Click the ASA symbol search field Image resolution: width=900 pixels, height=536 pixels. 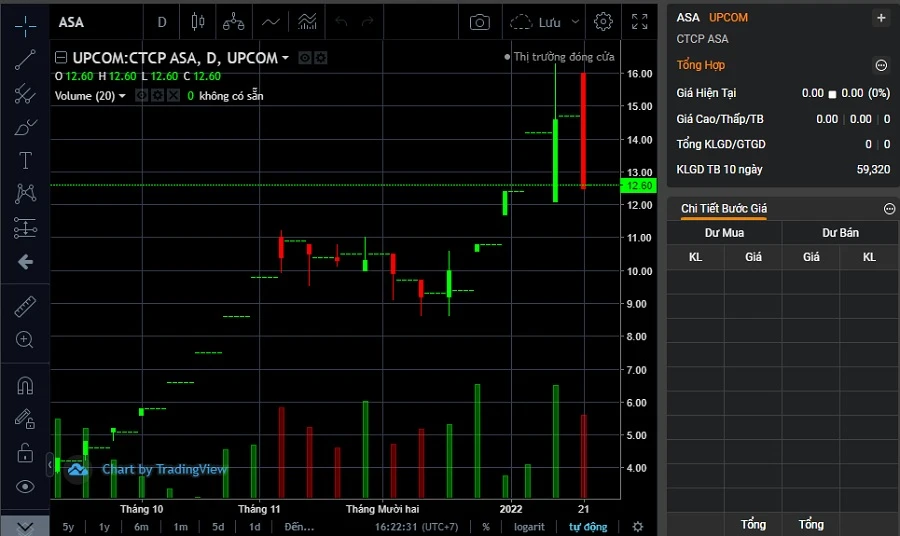click(x=95, y=21)
